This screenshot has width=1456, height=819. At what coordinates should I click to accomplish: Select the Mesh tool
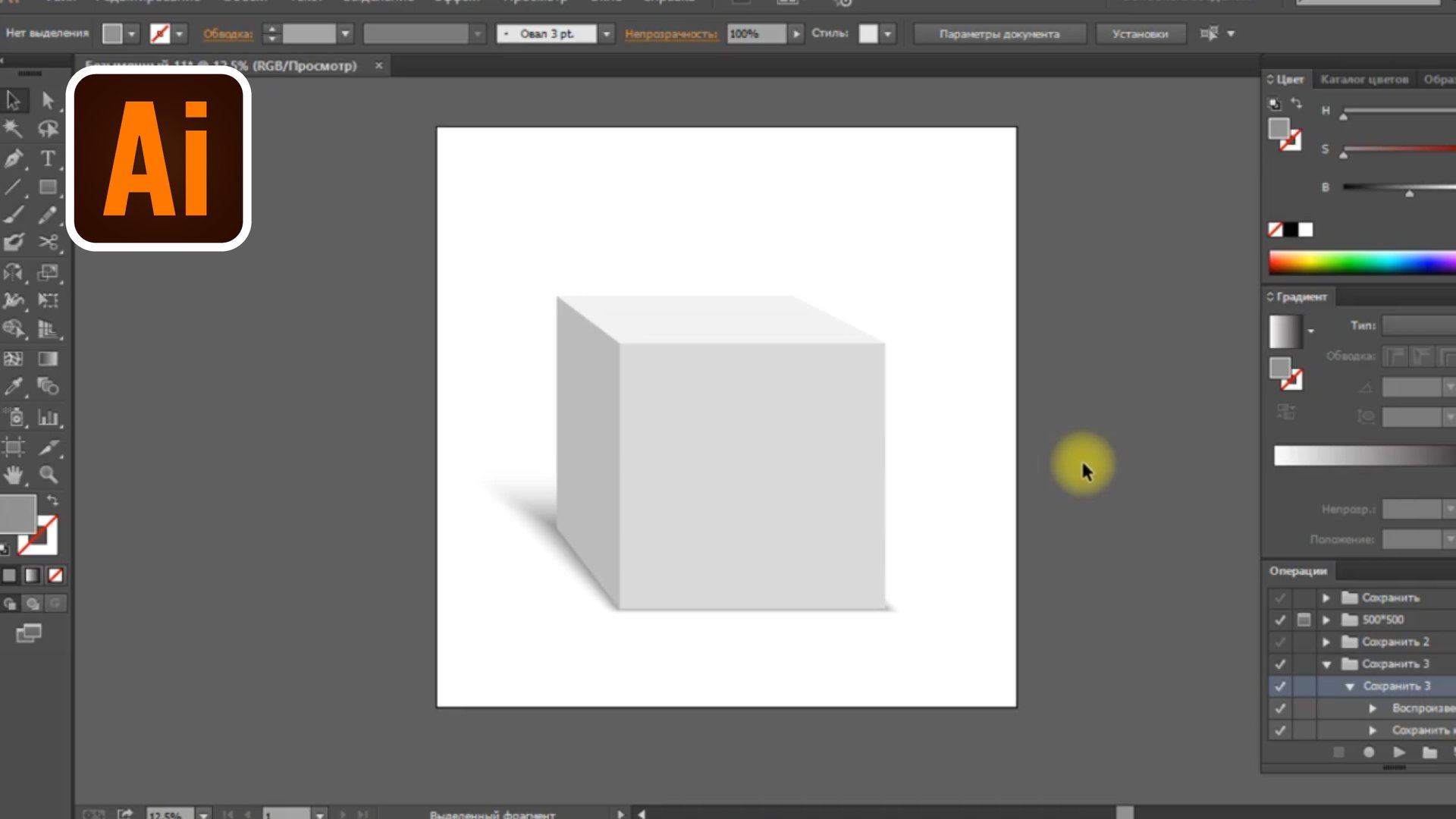(14, 359)
